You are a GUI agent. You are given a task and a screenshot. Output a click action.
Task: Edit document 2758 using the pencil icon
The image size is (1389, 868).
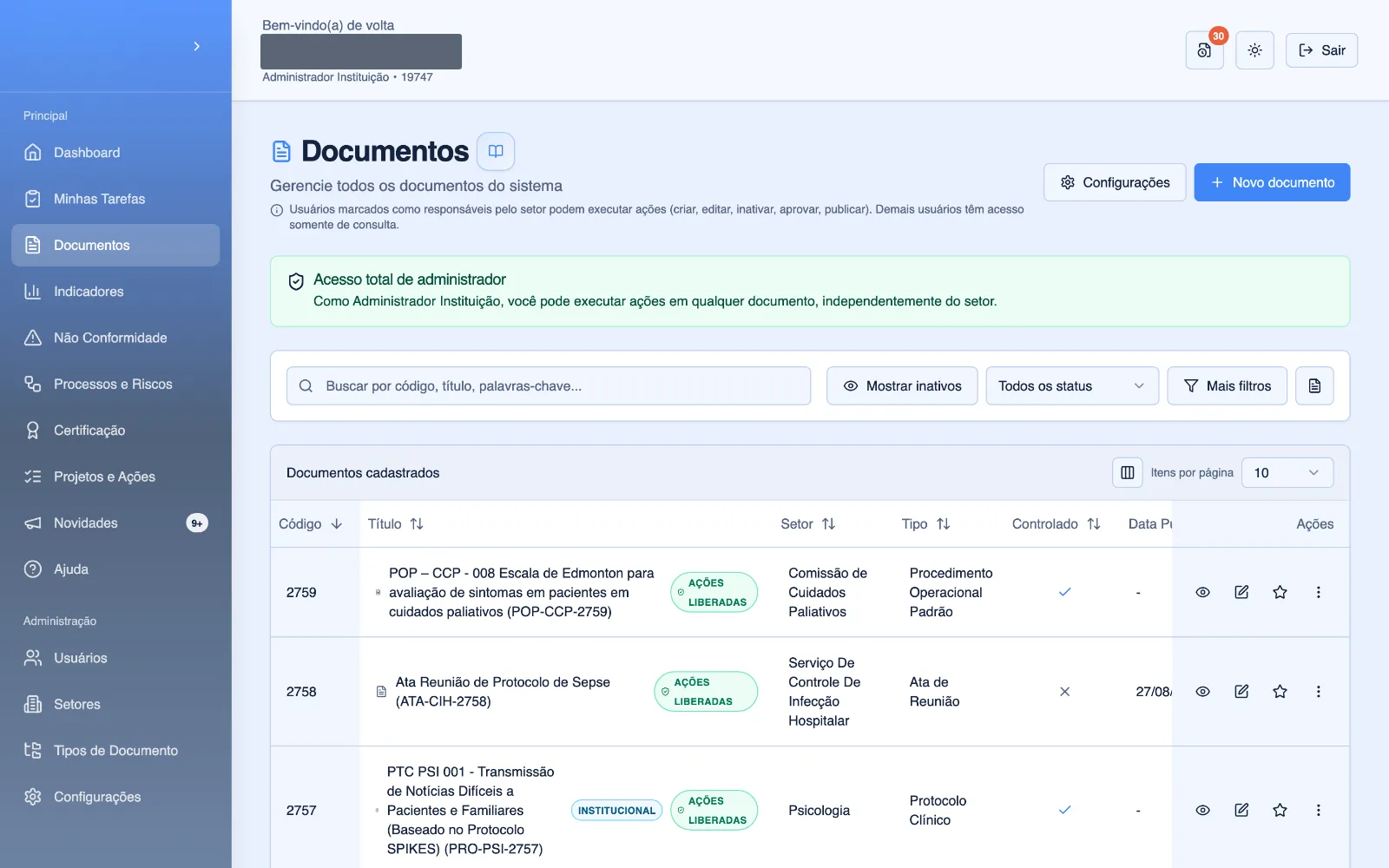1241,692
